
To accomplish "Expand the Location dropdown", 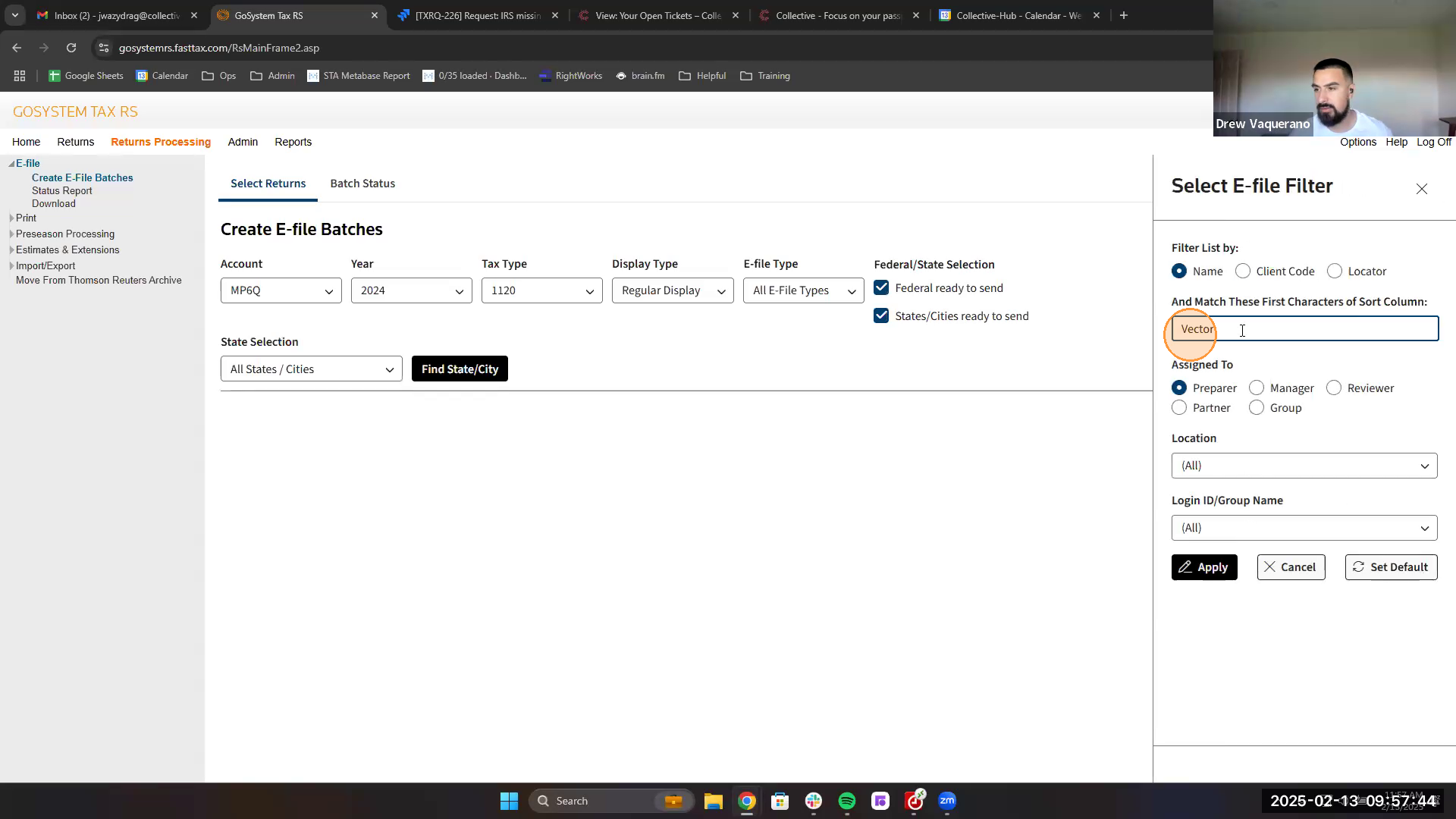I will point(1304,466).
